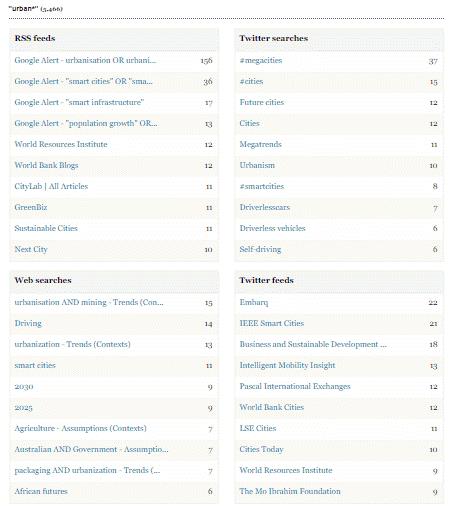Open the Future cities Twitter search
454x508 pixels.
coord(262,102)
